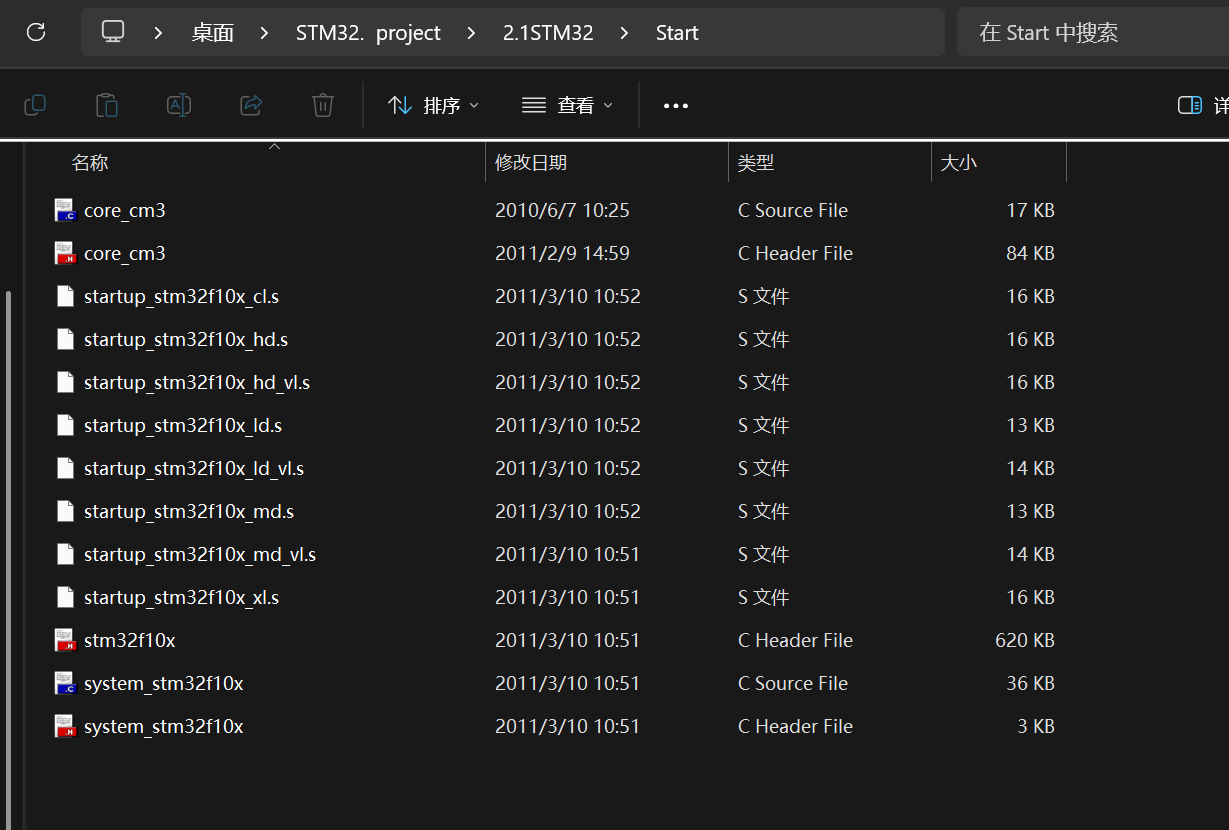Open the See more ellipsis menu

(676, 105)
